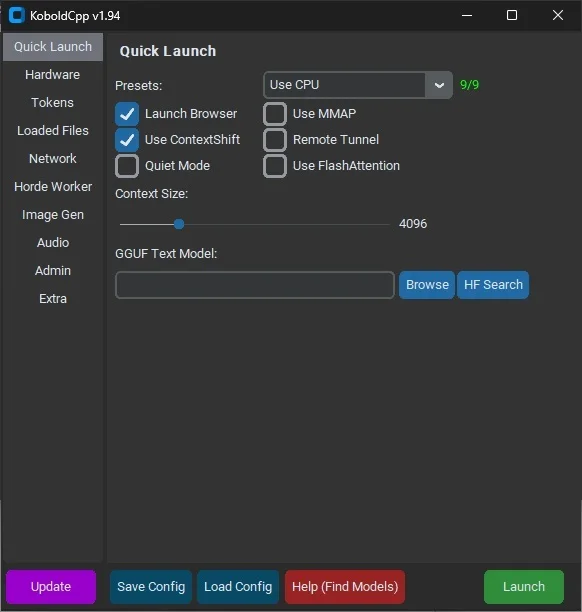Disable Use ContextShift option
The image size is (582, 612).
click(x=127, y=140)
